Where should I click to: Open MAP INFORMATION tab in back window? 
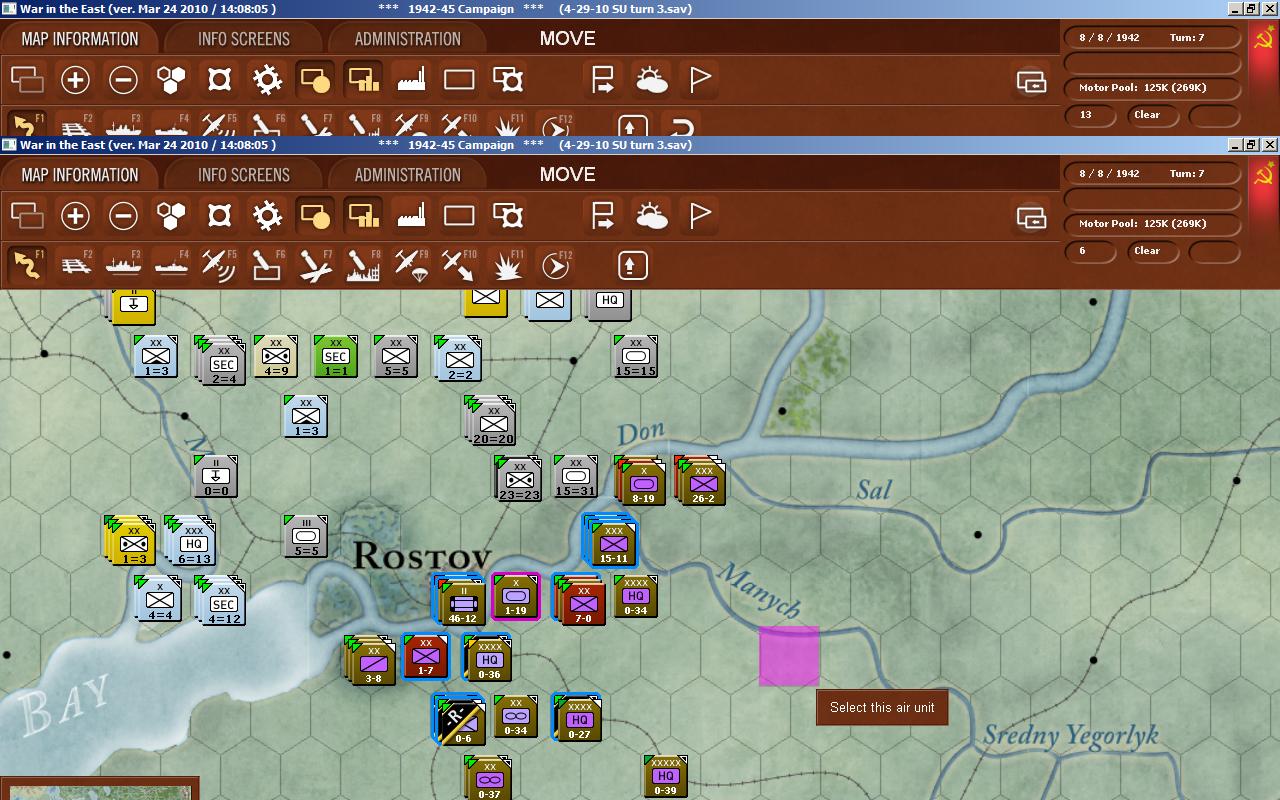(80, 39)
